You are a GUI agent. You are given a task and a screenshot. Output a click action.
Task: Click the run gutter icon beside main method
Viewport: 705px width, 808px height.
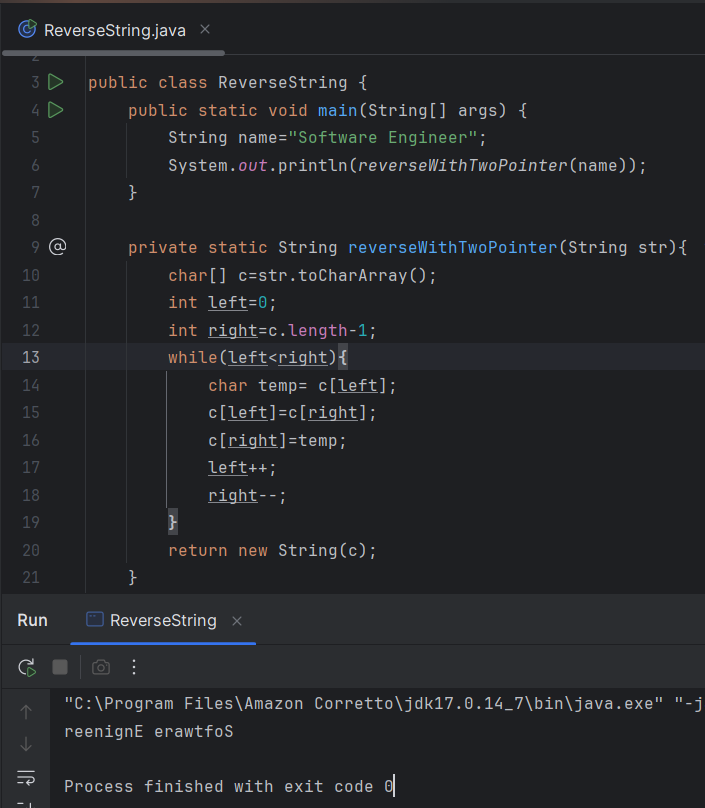coord(56,110)
